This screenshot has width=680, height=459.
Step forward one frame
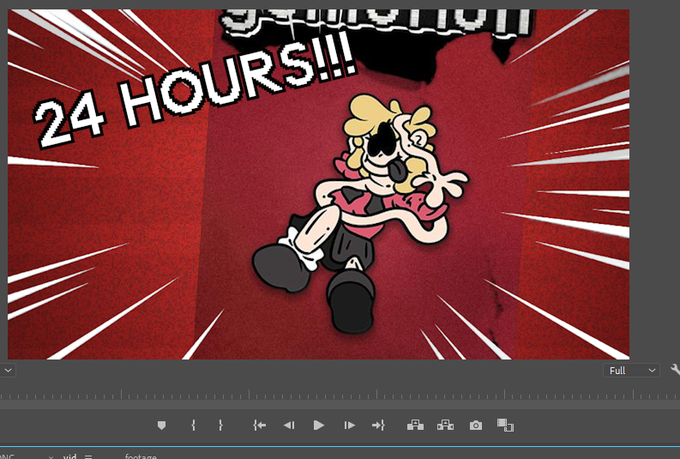coord(349,425)
